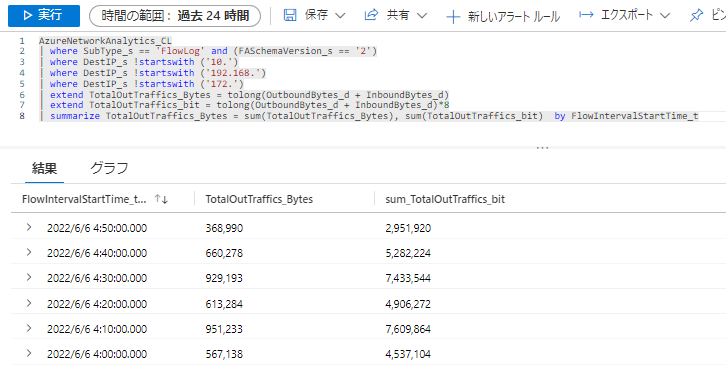The image size is (726, 368).
Task: Open the 時間の範囲 過去 24 時間 picker
Action: pyautogui.click(x=175, y=16)
